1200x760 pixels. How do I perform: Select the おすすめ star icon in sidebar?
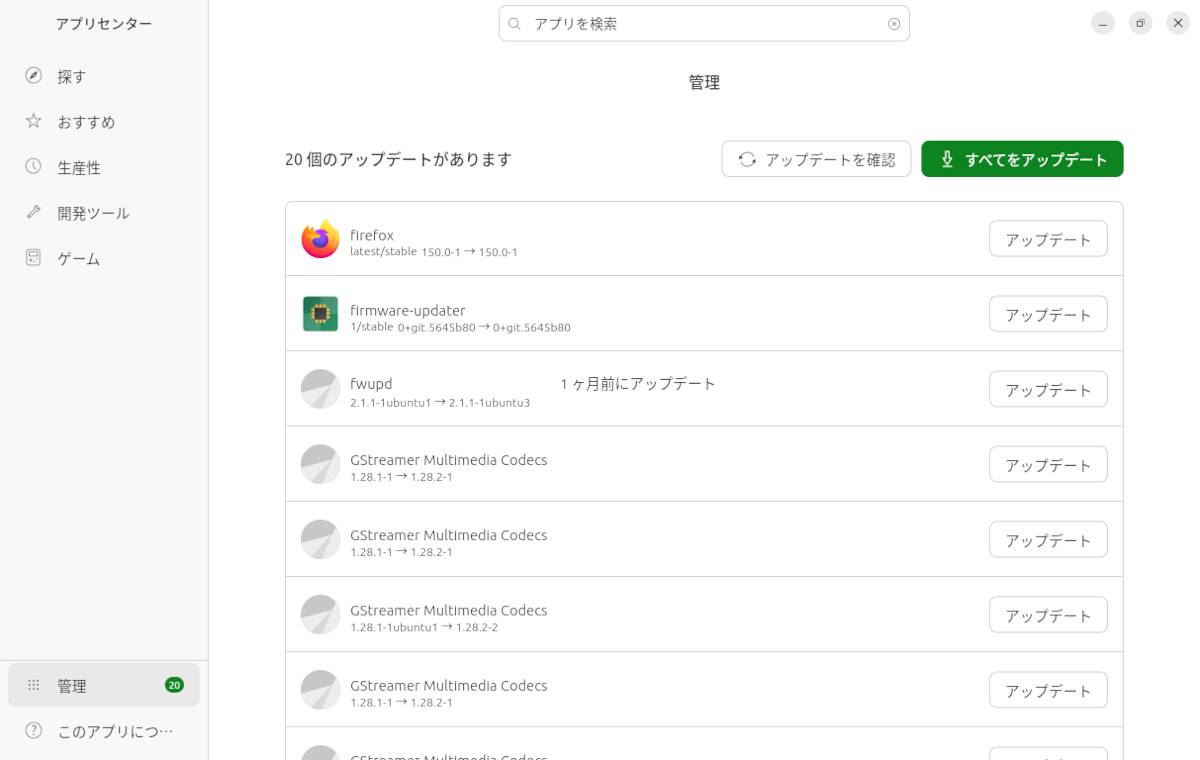pyautogui.click(x=33, y=121)
